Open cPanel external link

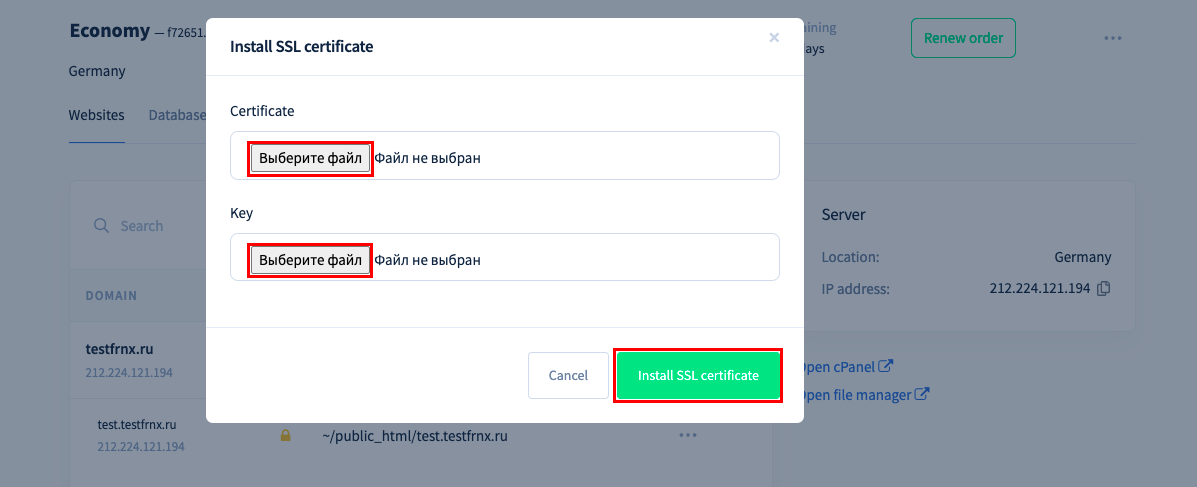point(844,366)
